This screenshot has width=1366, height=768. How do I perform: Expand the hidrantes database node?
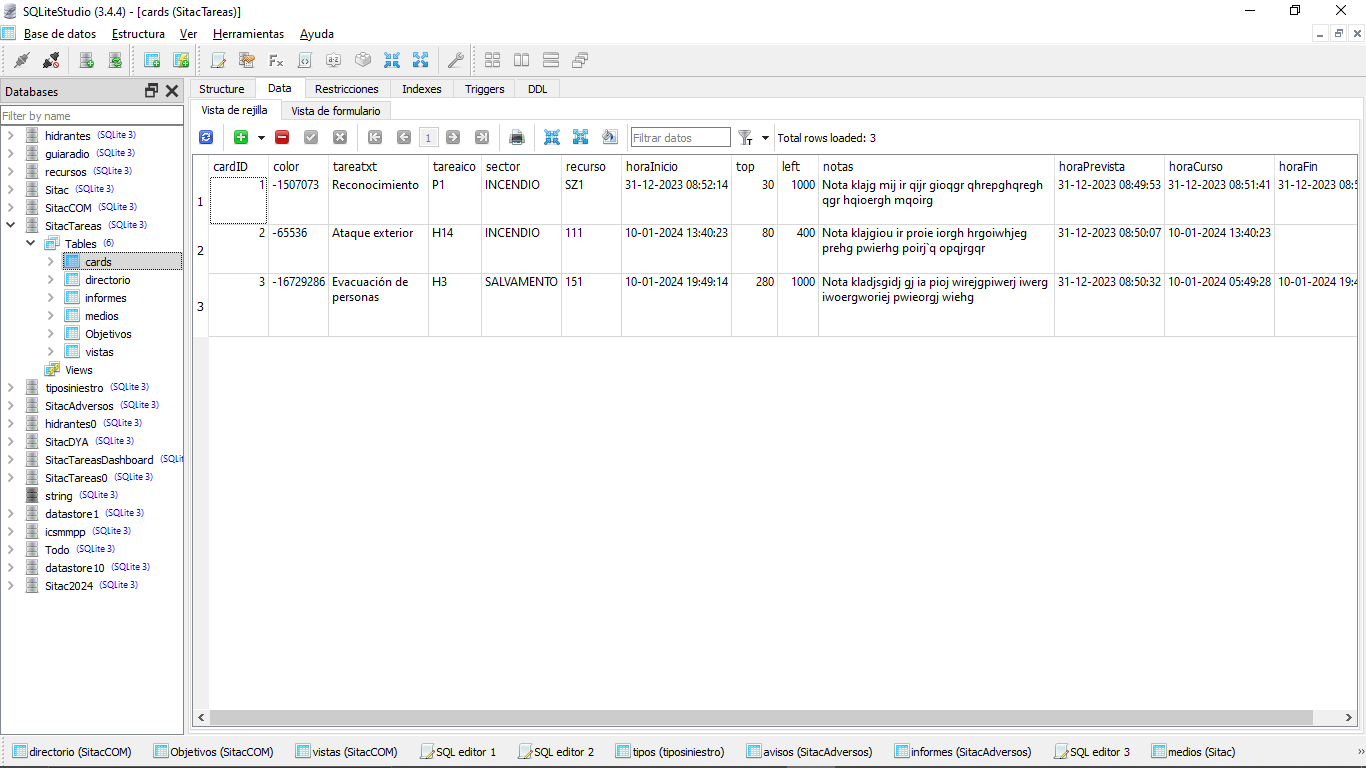[x=11, y=136]
